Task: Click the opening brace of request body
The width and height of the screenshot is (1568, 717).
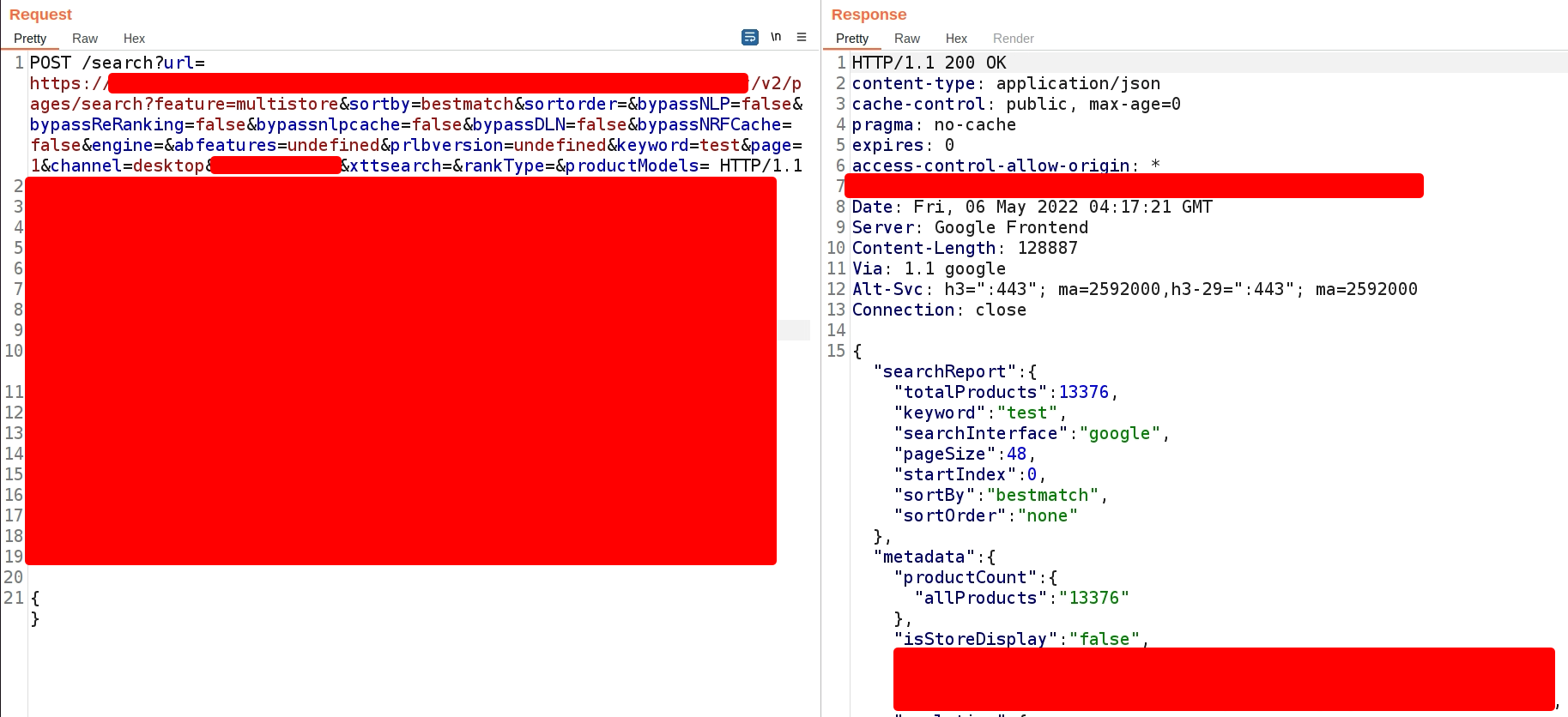Action: click(35, 598)
